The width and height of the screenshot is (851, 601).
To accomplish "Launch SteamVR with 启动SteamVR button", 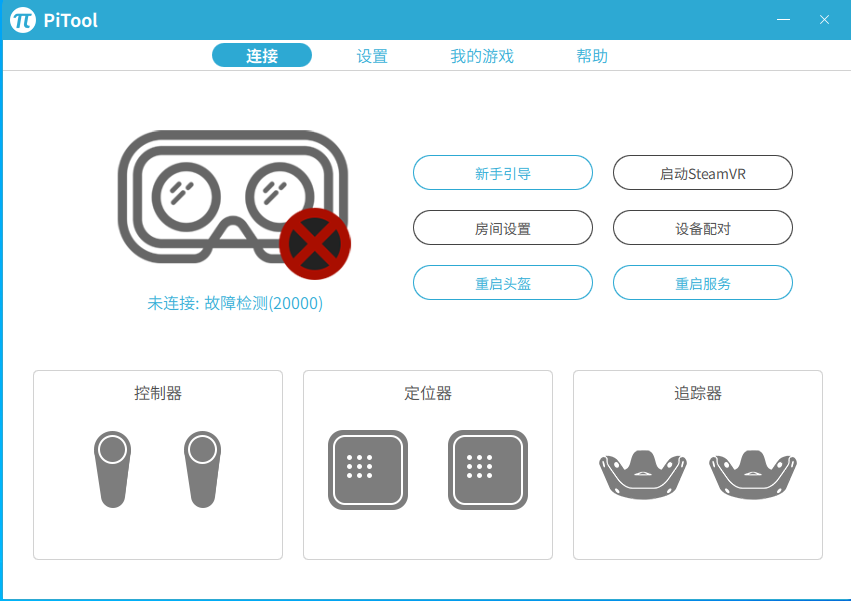I will coord(703,173).
